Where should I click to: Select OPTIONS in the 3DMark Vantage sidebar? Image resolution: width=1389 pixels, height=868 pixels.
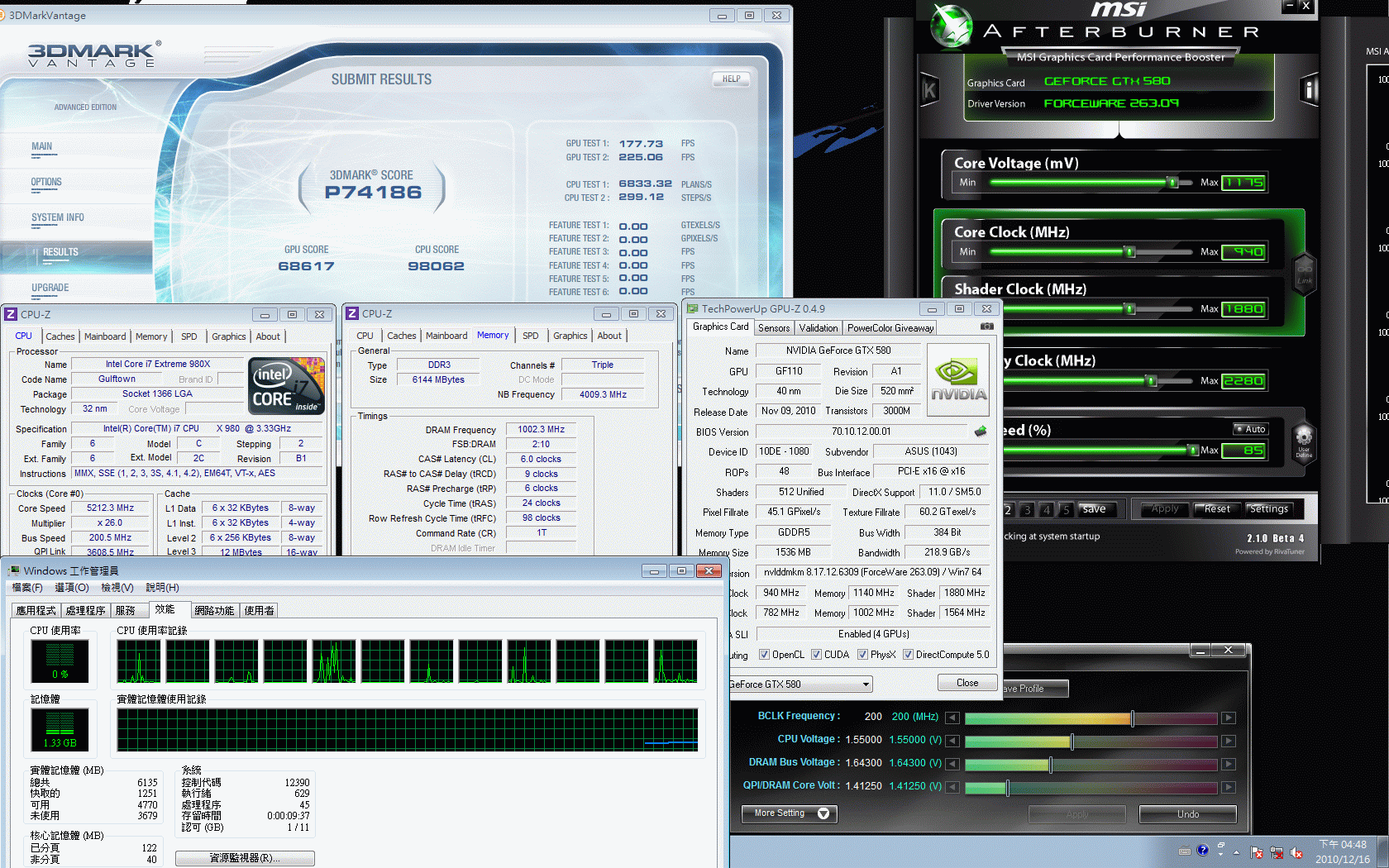[x=46, y=182]
